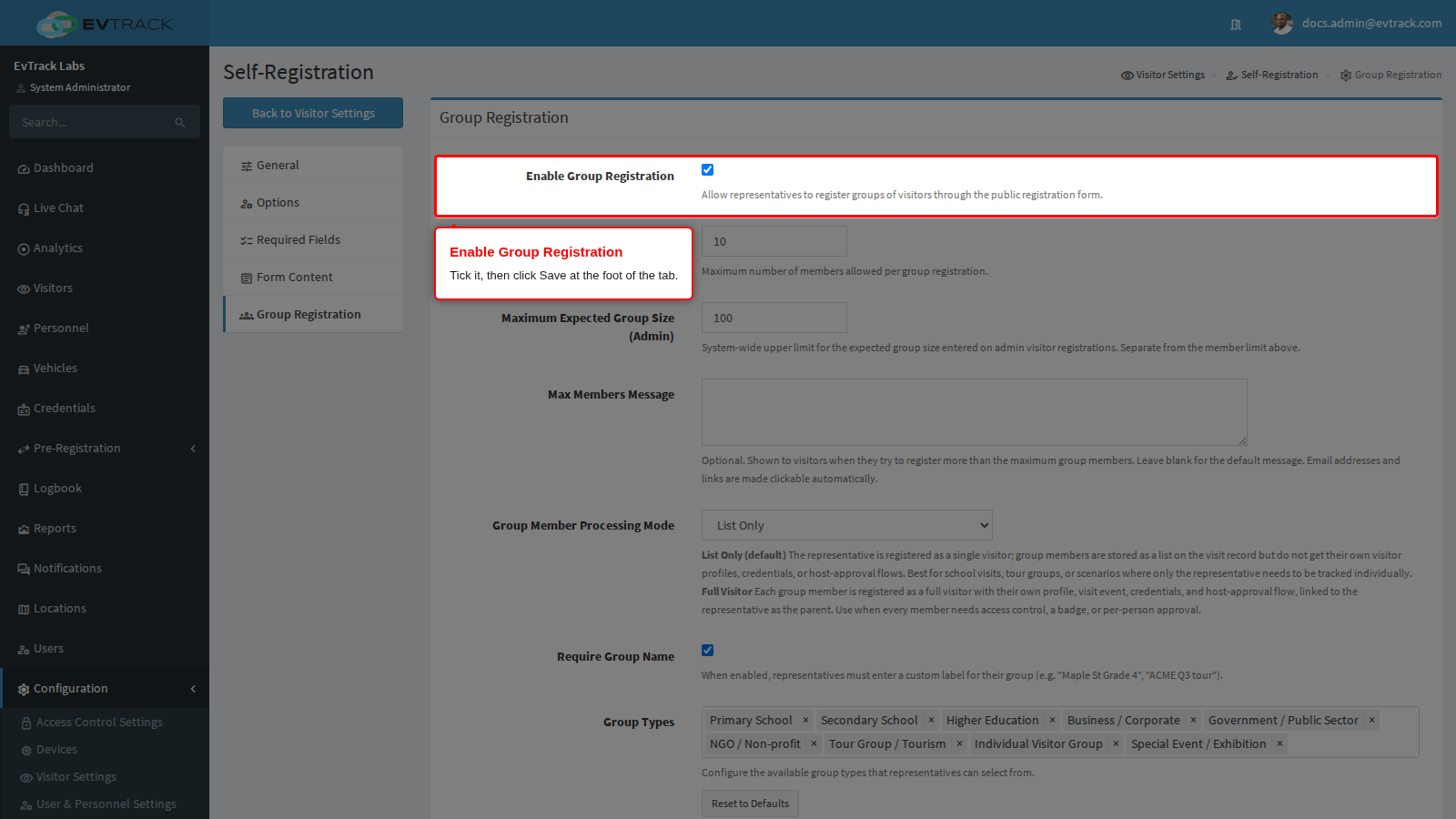
Task: Remove the Primary School group type
Action: click(x=805, y=720)
